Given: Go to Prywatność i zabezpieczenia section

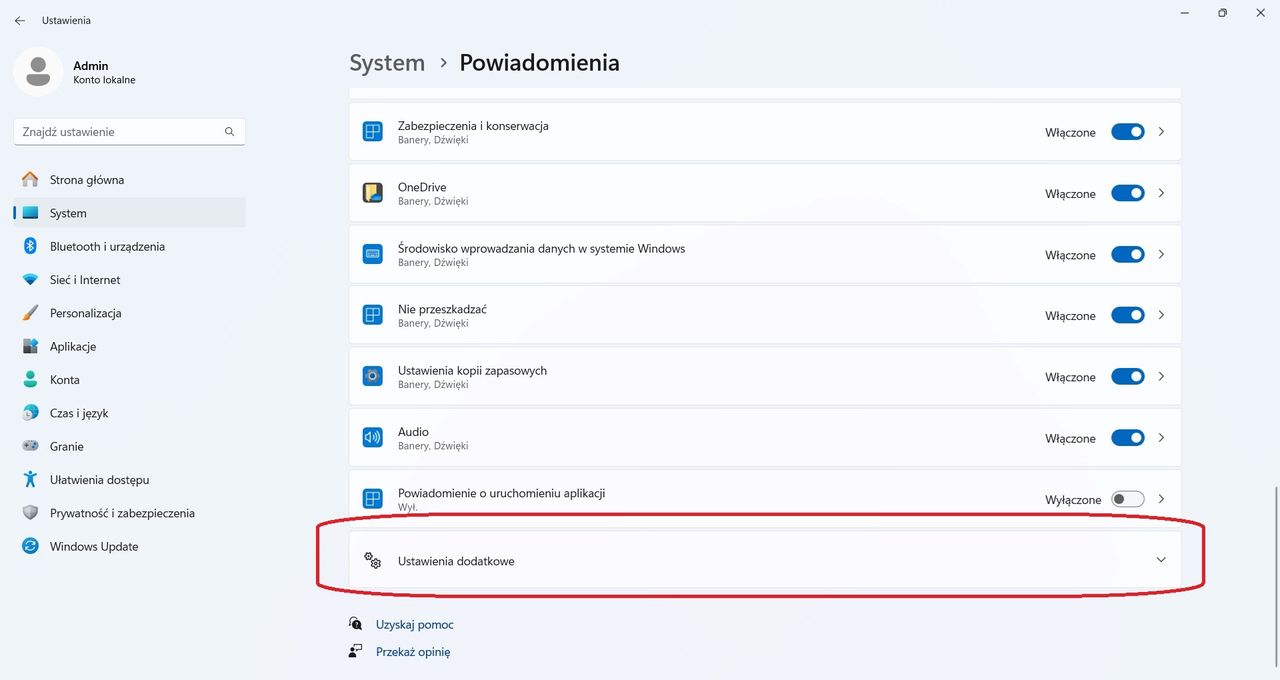Looking at the screenshot, I should click(x=122, y=513).
